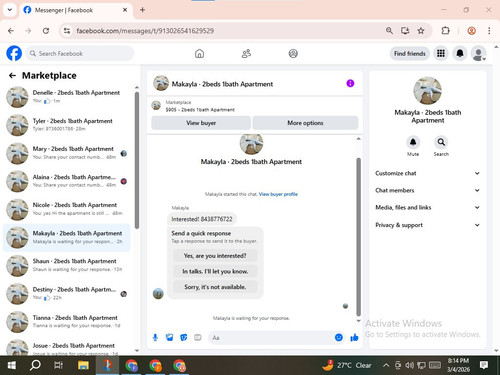
Task: Open Windows notification center icon
Action: pos(484,365)
